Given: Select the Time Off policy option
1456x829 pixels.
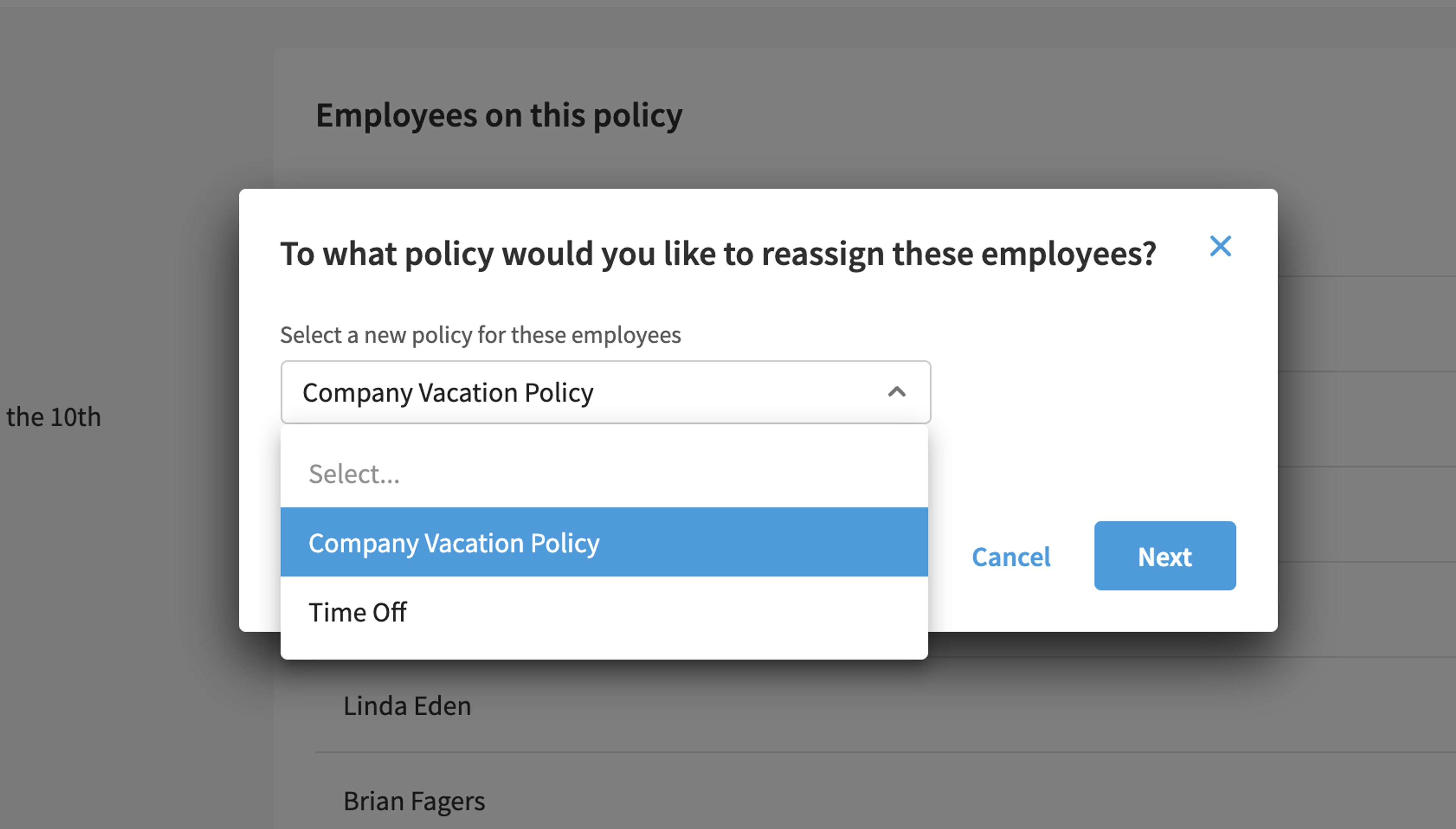Looking at the screenshot, I should tap(604, 612).
